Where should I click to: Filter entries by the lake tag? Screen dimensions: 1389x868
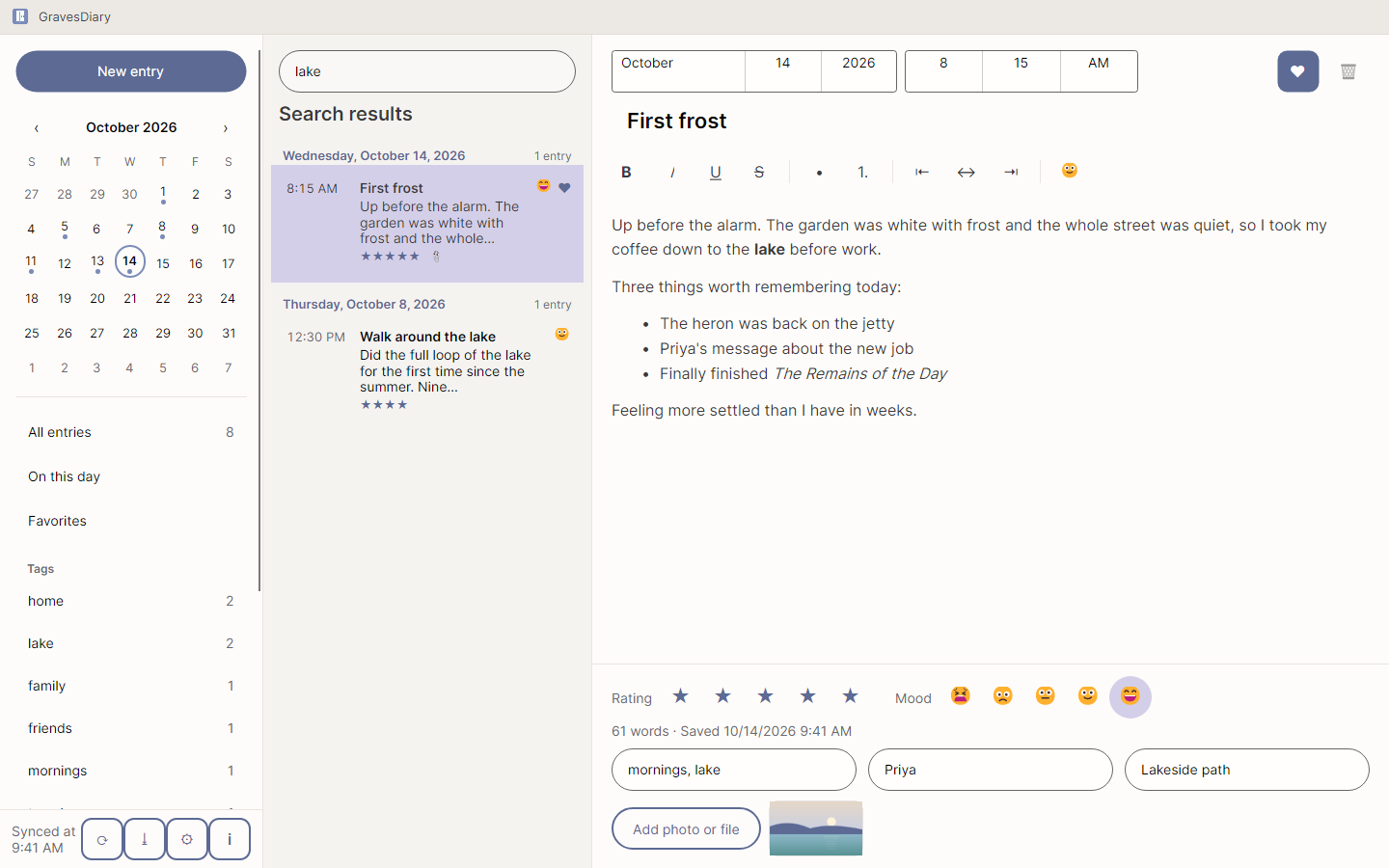(131, 643)
